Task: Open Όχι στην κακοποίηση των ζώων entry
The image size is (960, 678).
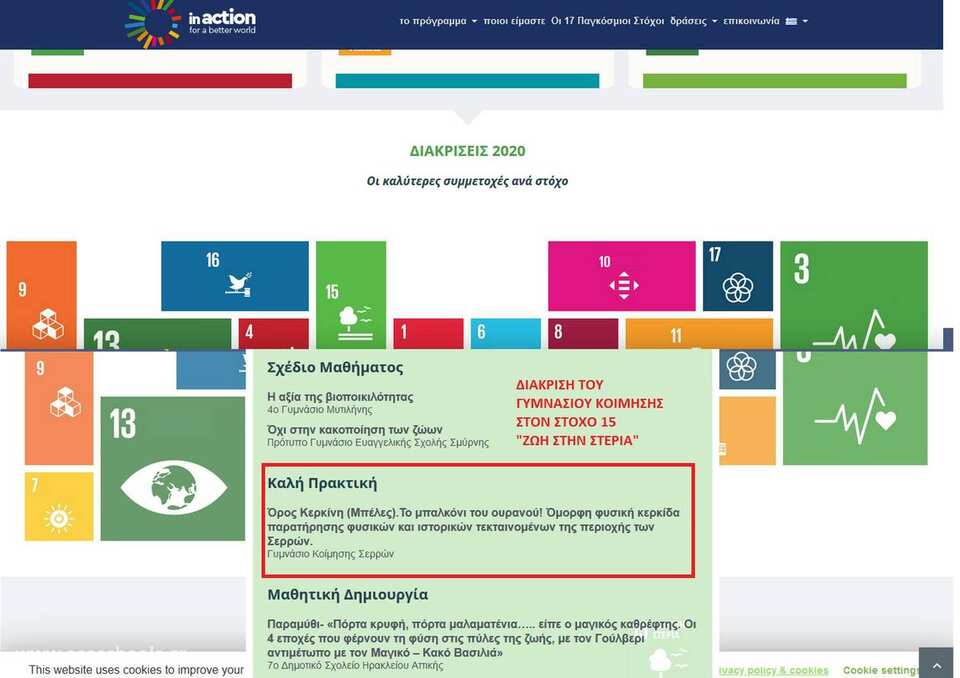Action: point(354,430)
